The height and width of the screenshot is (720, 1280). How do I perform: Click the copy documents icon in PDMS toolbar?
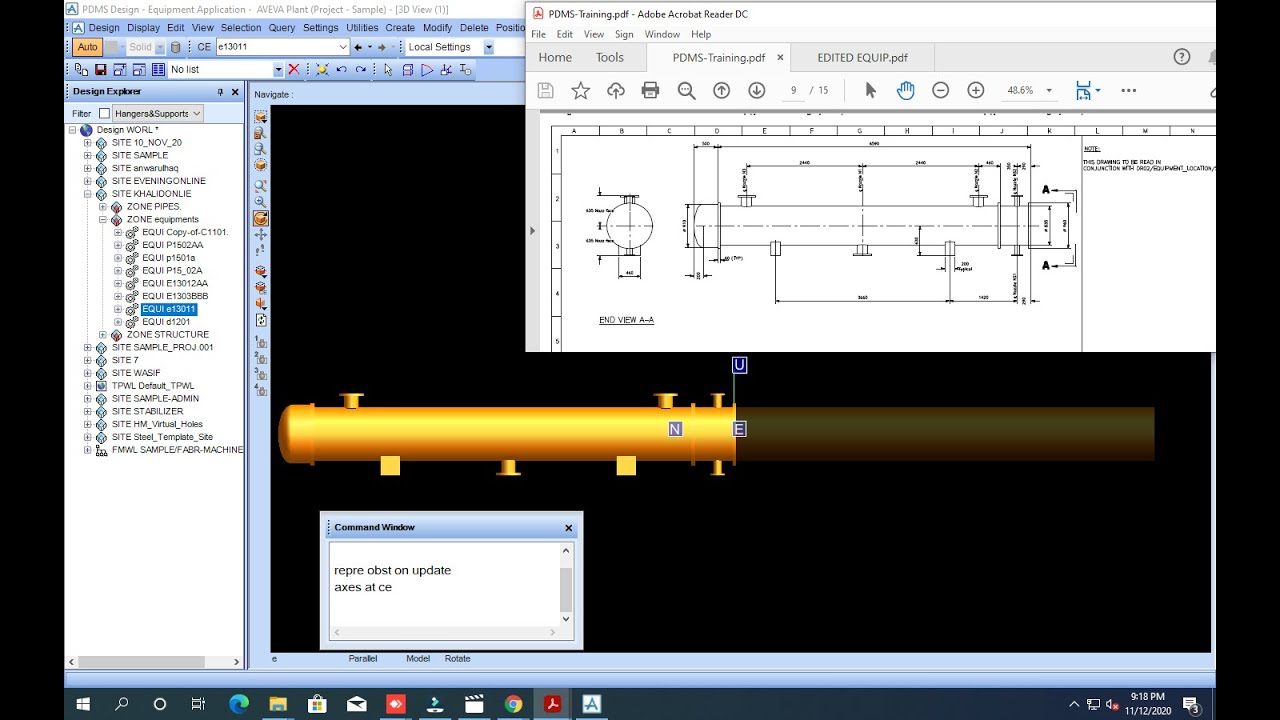coord(82,70)
